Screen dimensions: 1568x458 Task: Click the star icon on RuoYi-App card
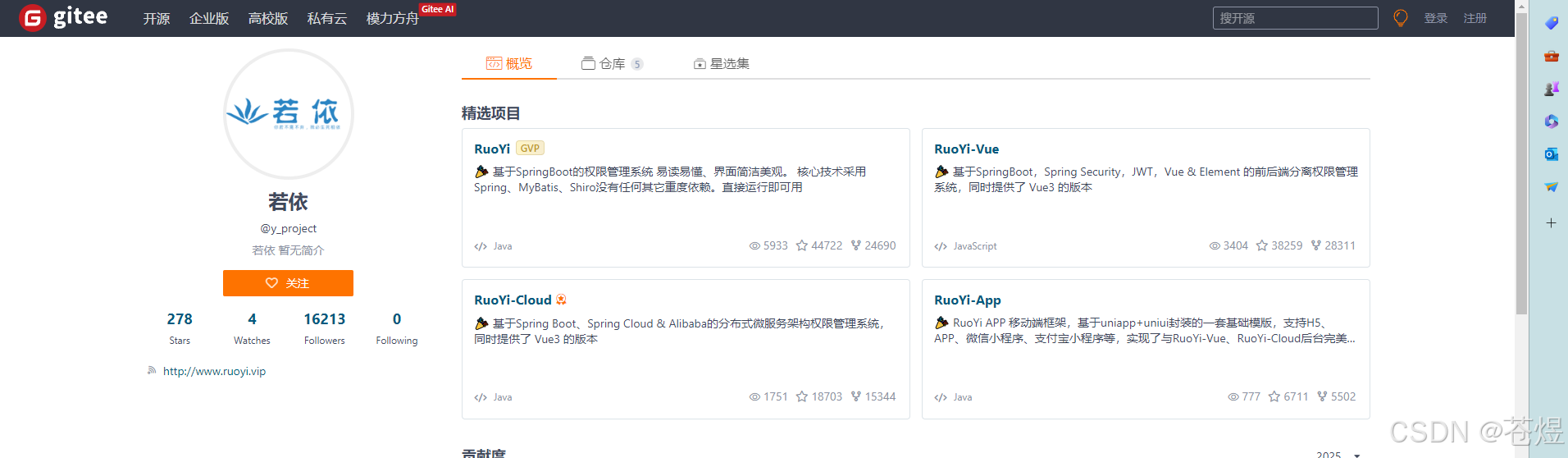tap(1274, 396)
